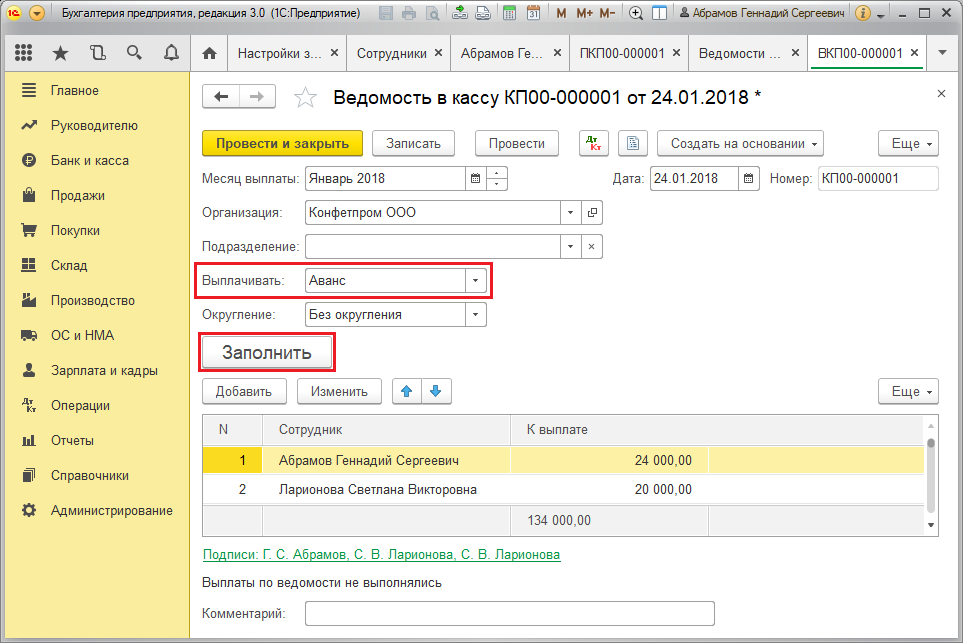Move row down with blue arrow
Screen dimensions: 963x643
point(436,391)
